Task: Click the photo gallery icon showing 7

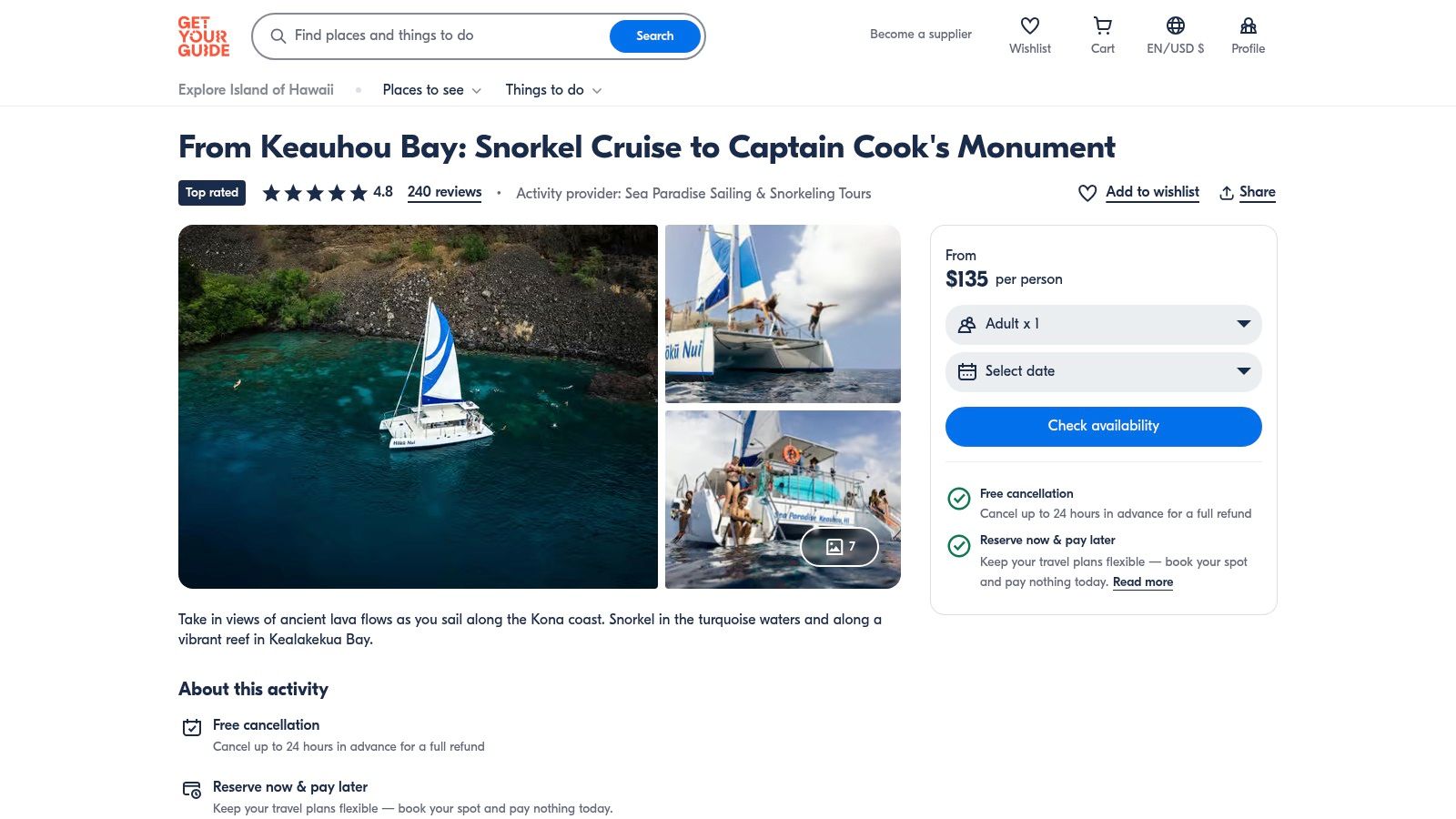Action: pyautogui.click(x=839, y=547)
